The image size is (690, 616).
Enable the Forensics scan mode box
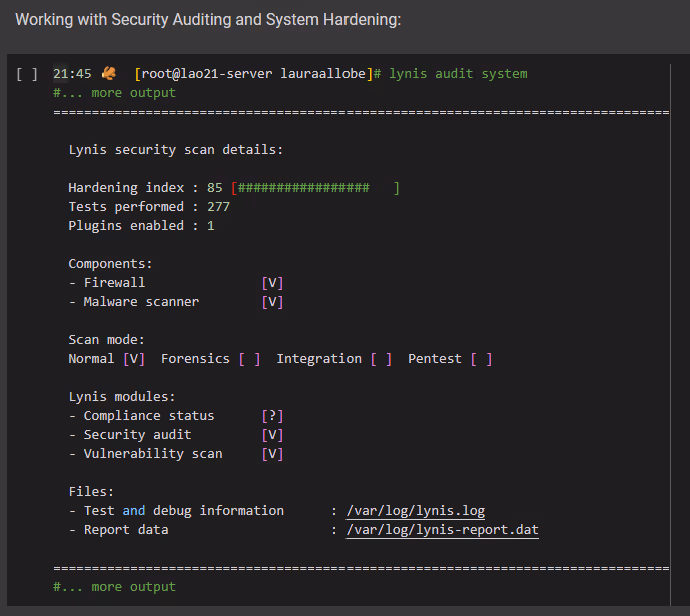point(249,359)
